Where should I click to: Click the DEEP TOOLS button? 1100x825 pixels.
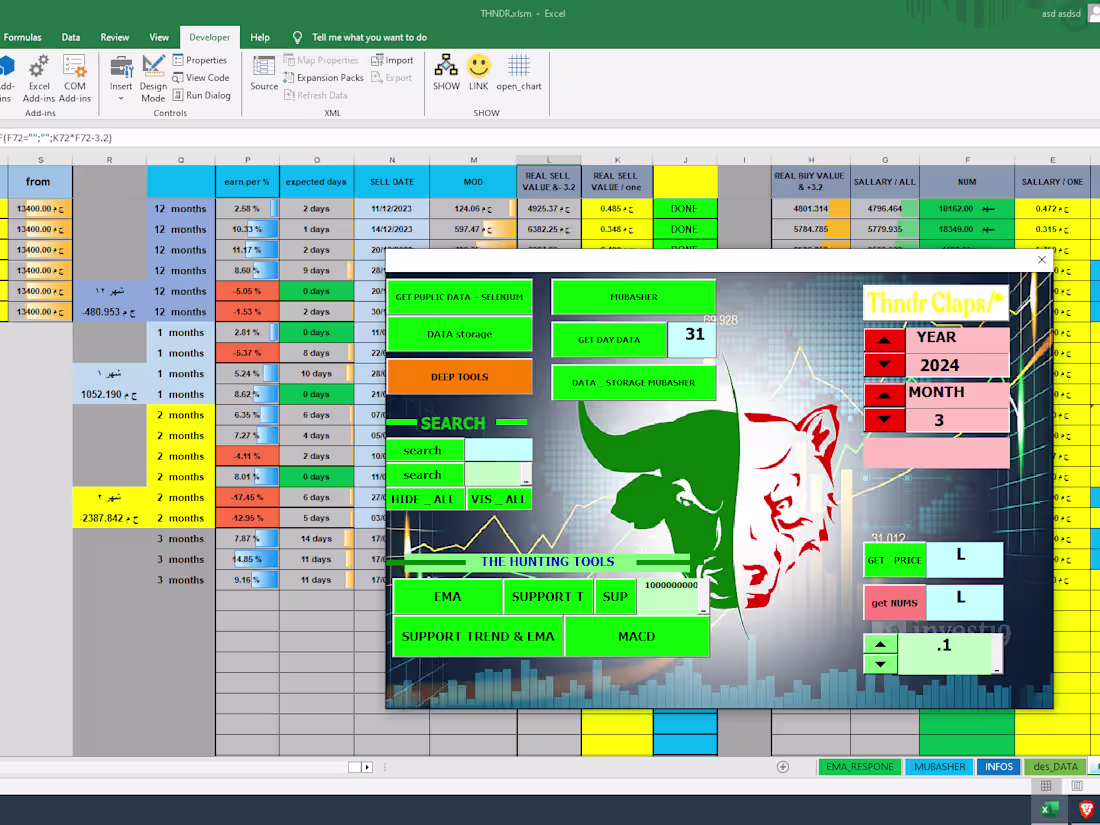(459, 376)
